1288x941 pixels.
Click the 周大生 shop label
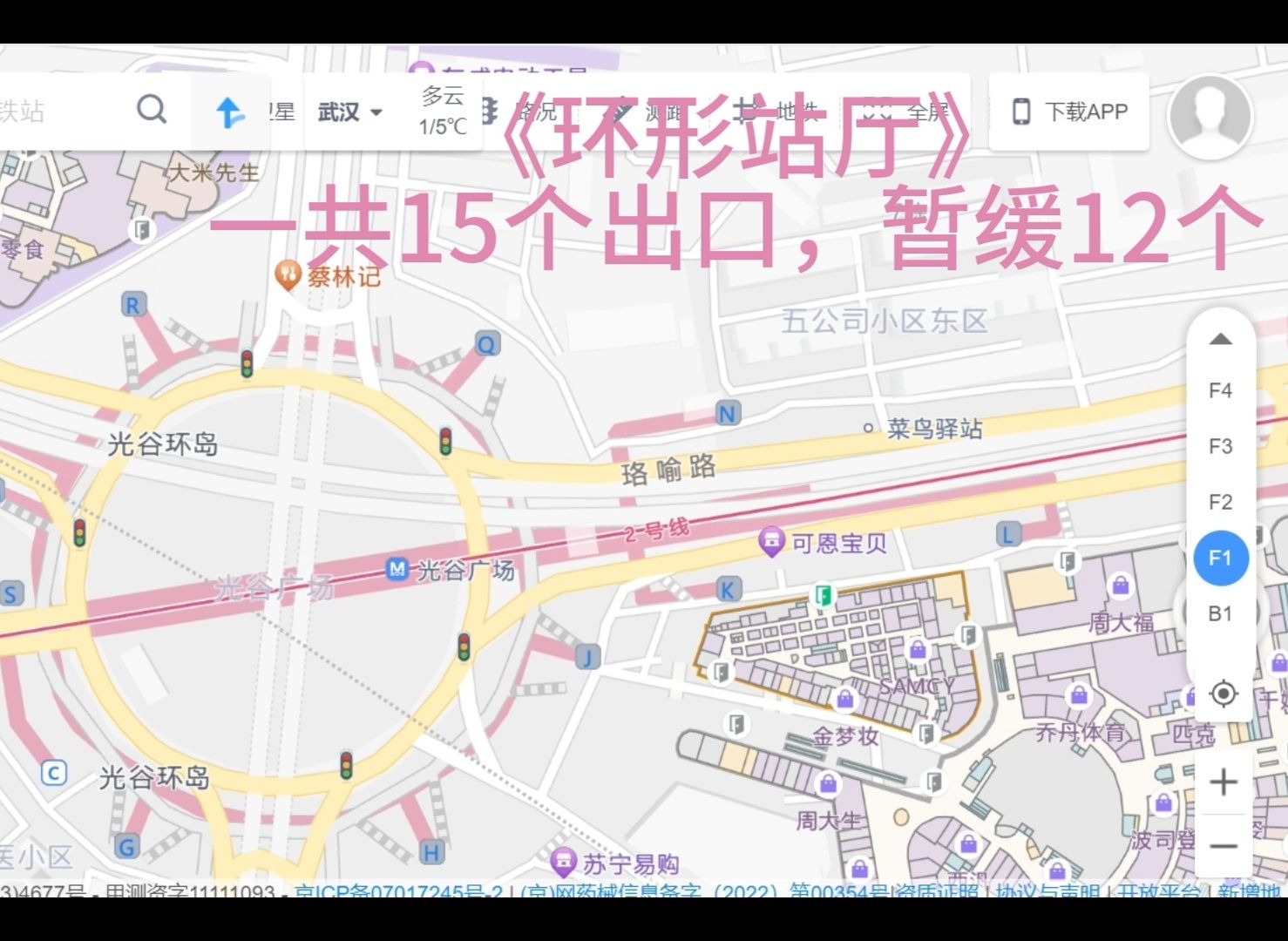828,820
